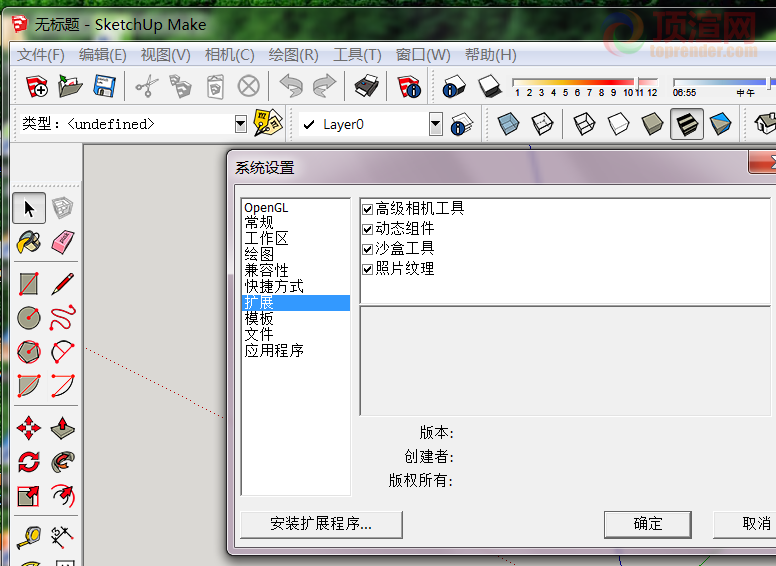Select the Move tool with red arrows
Image resolution: width=776 pixels, height=566 pixels.
(x=29, y=428)
